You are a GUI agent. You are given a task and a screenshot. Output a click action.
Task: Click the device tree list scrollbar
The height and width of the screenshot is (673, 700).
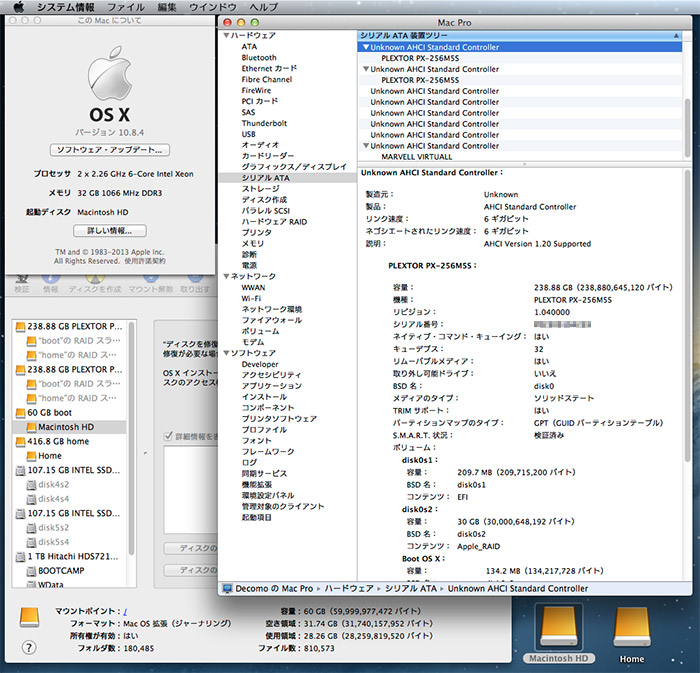687,127
